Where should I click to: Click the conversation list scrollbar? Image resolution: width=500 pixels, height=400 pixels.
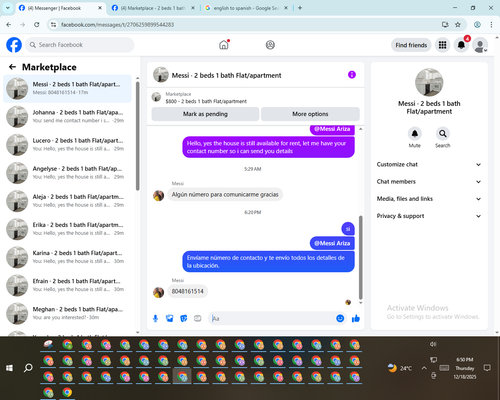[x=138, y=136]
